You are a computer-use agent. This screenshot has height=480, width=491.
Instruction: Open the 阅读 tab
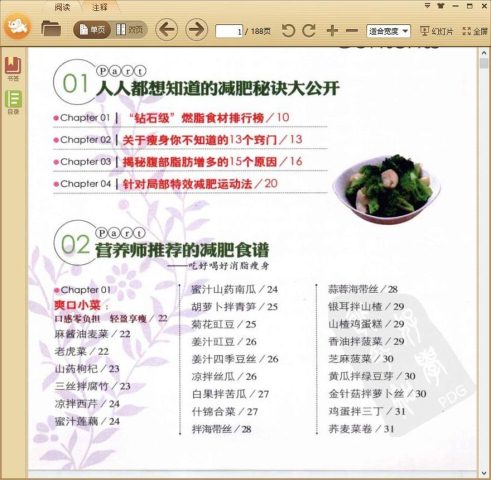(x=62, y=7)
